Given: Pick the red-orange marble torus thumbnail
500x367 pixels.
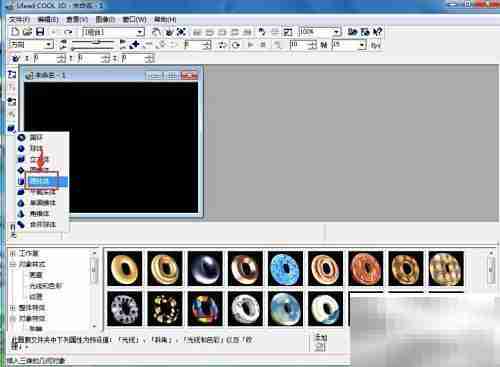Looking at the screenshot, I should point(365,269).
